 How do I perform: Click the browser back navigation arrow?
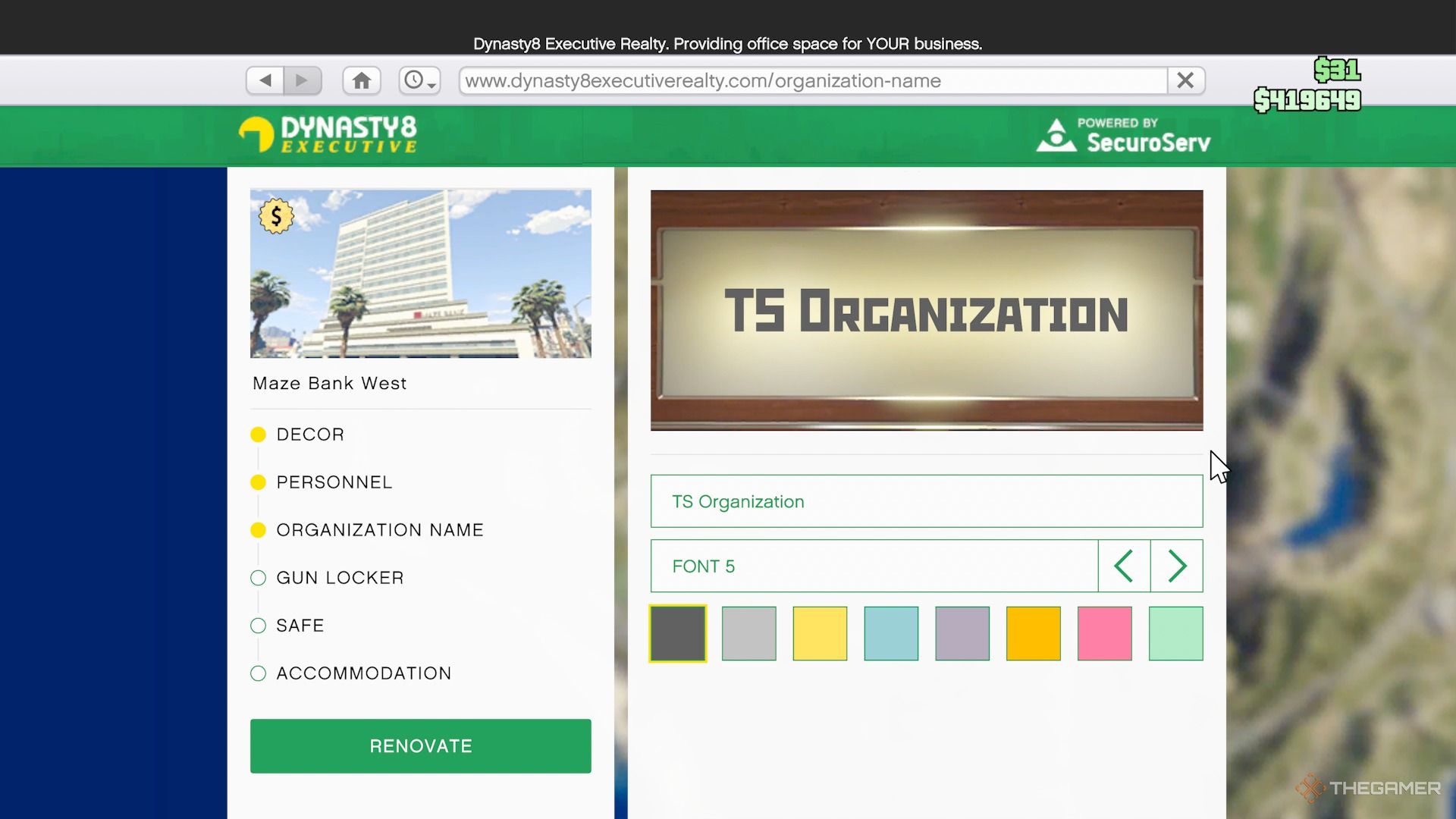pyautogui.click(x=265, y=80)
